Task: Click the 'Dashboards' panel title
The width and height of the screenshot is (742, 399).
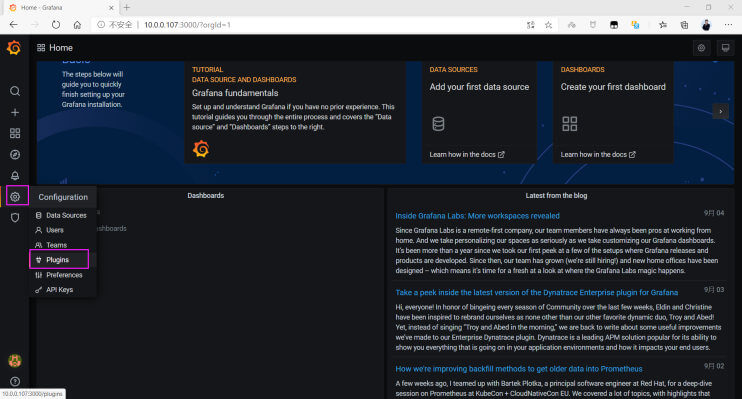Action: click(x=205, y=195)
